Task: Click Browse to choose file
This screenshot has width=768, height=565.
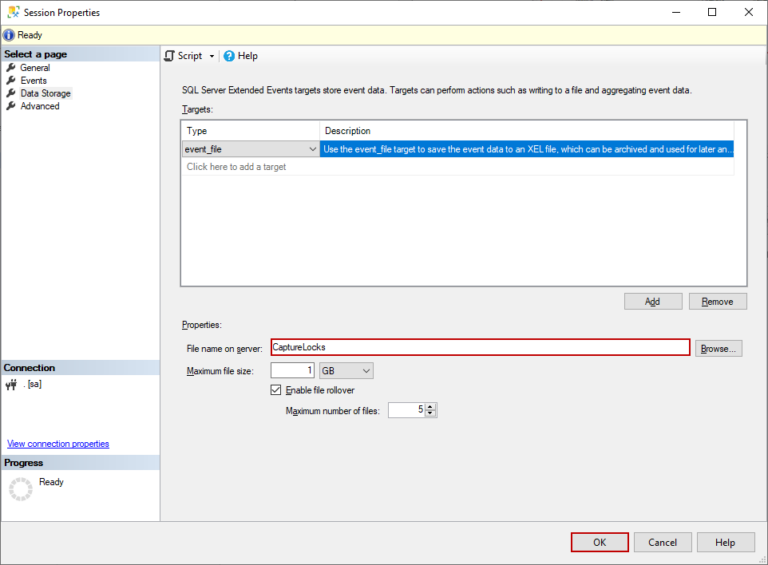Action: click(719, 349)
